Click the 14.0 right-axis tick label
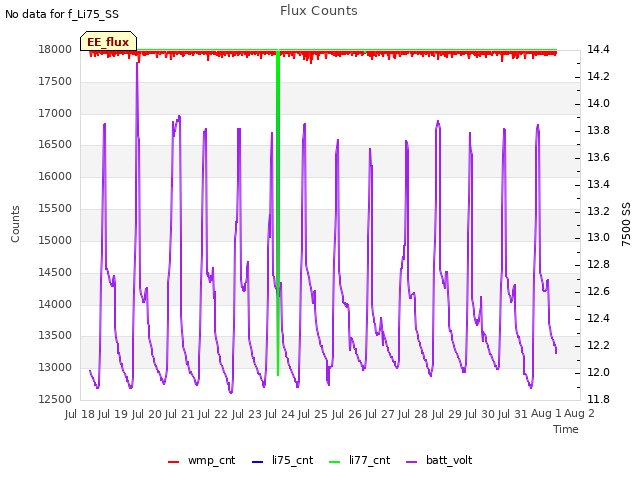640x480 pixels. click(598, 103)
